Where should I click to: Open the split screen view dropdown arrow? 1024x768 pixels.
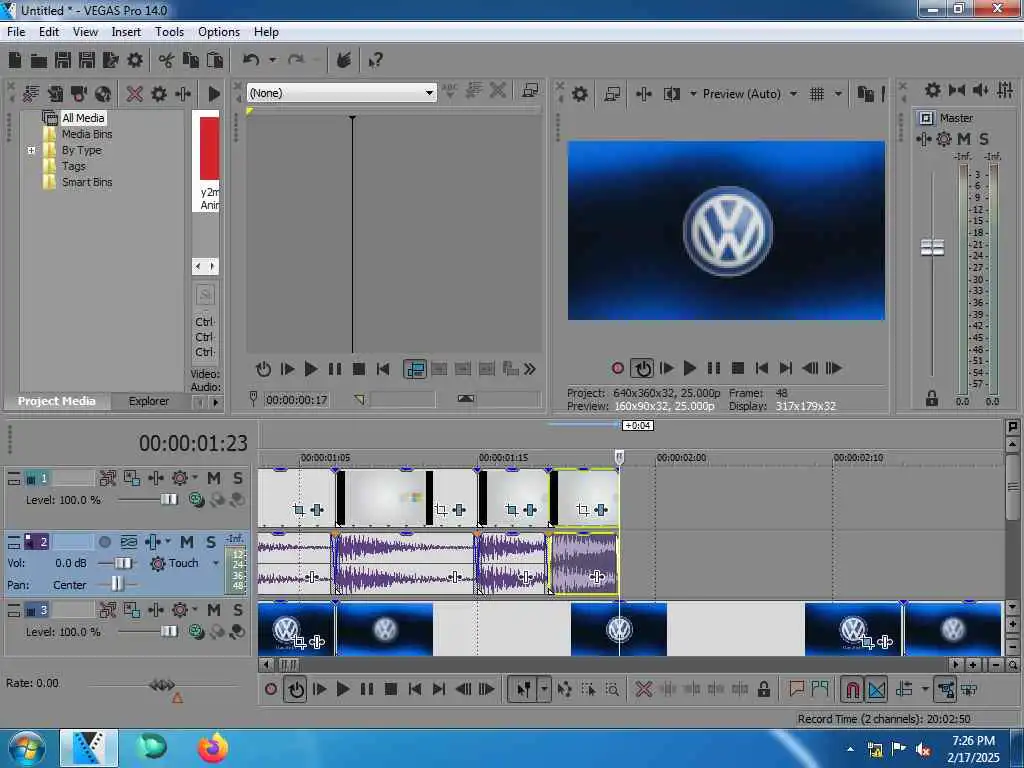693,94
